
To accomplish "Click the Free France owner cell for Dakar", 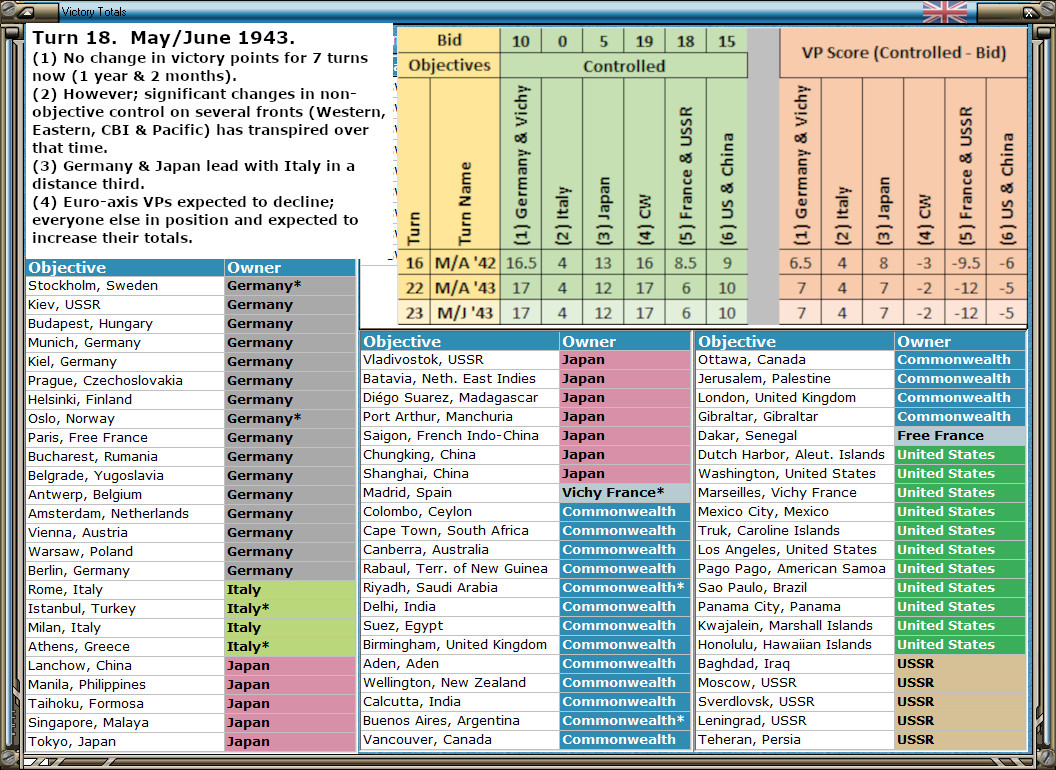I will click(960, 435).
